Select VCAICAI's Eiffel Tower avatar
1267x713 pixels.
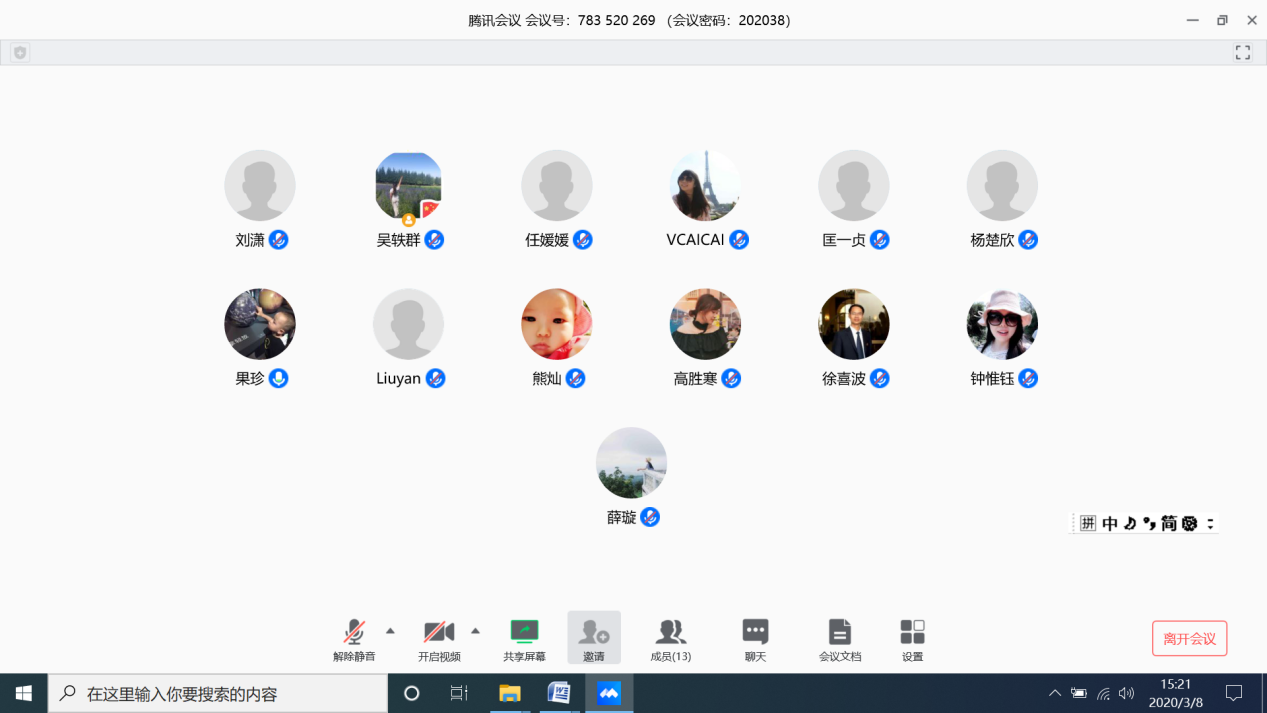click(705, 186)
